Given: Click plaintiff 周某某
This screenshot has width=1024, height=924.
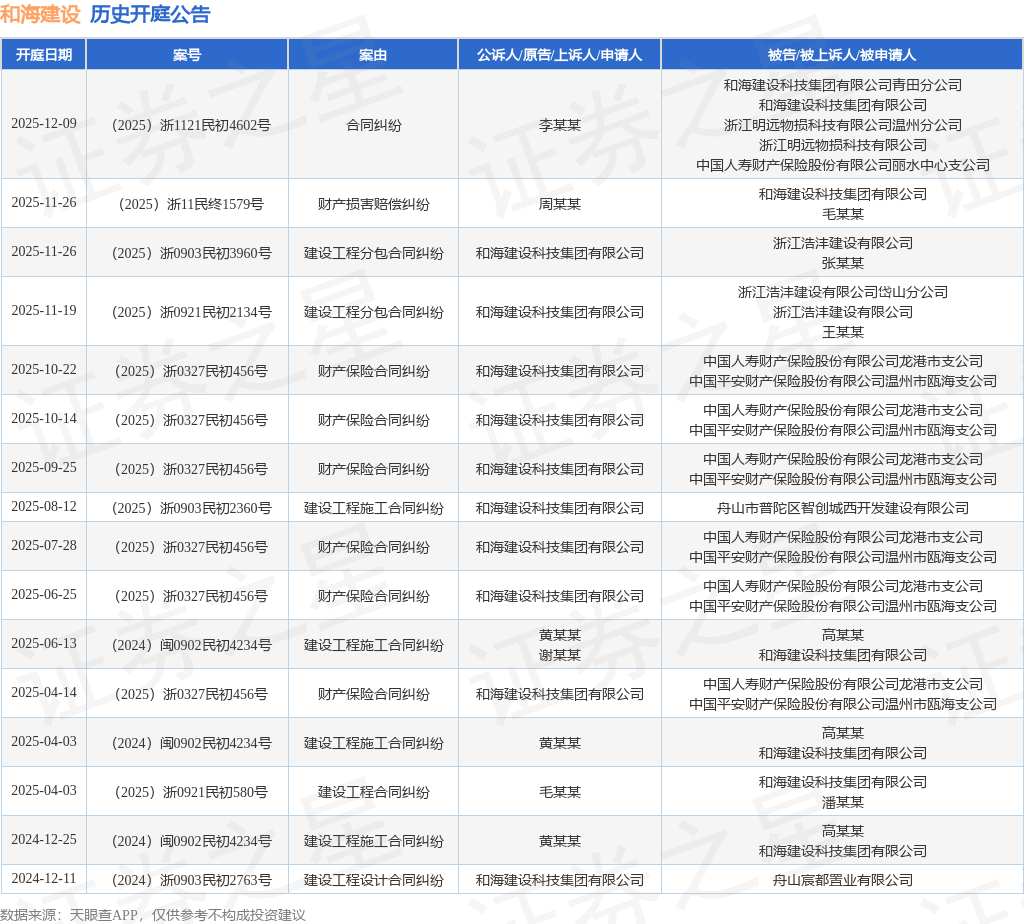Looking at the screenshot, I should tap(560, 204).
